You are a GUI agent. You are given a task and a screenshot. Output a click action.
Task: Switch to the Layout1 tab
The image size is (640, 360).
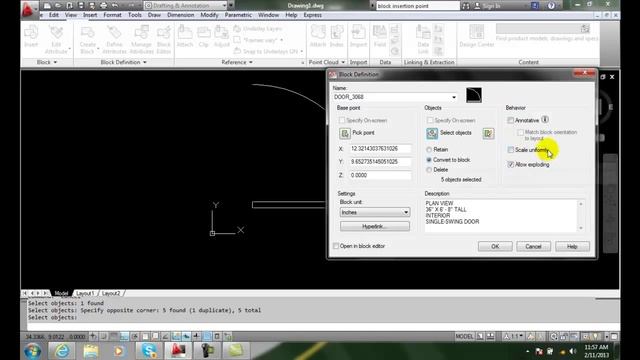[85, 293]
